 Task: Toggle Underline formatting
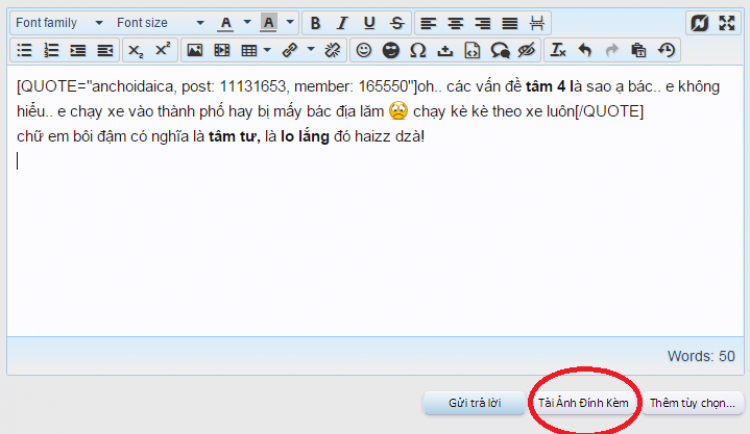click(x=369, y=23)
